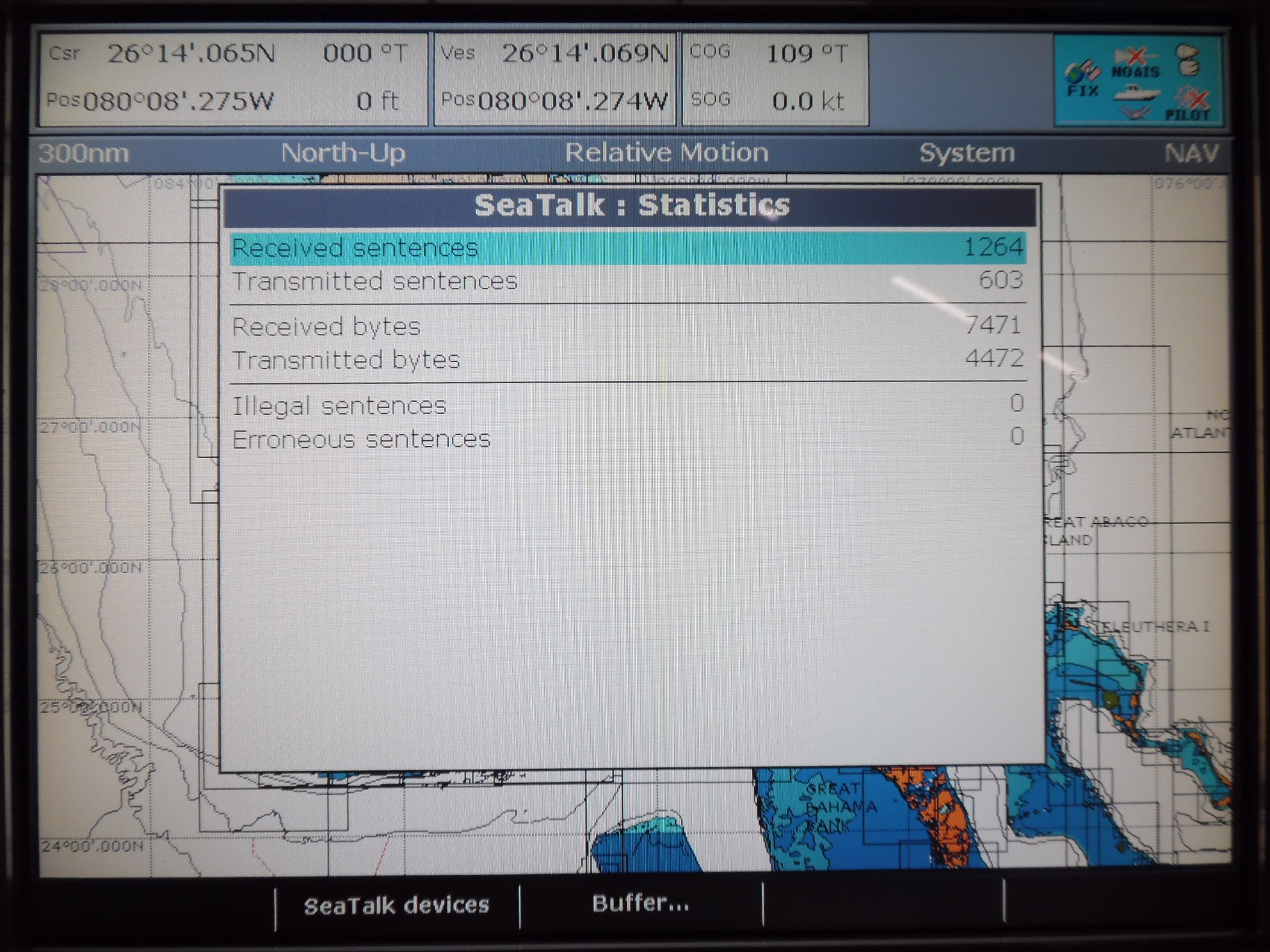
Task: Select the Illegal sentences row
Action: click(x=627, y=405)
